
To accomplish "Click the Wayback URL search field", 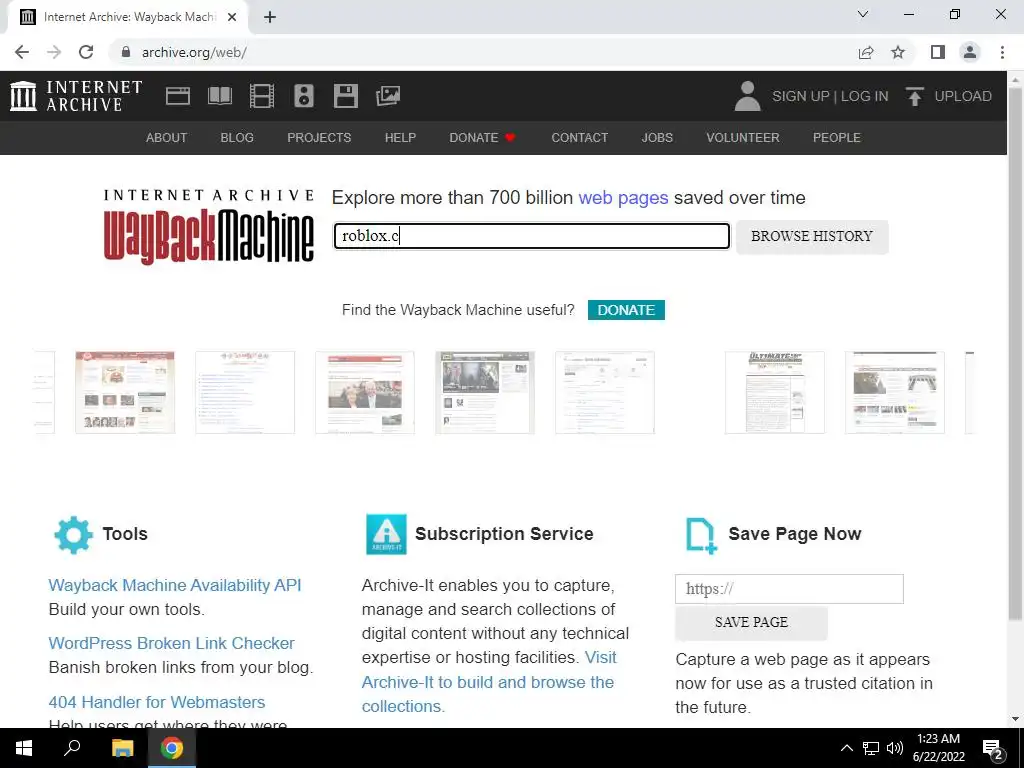I will 532,236.
